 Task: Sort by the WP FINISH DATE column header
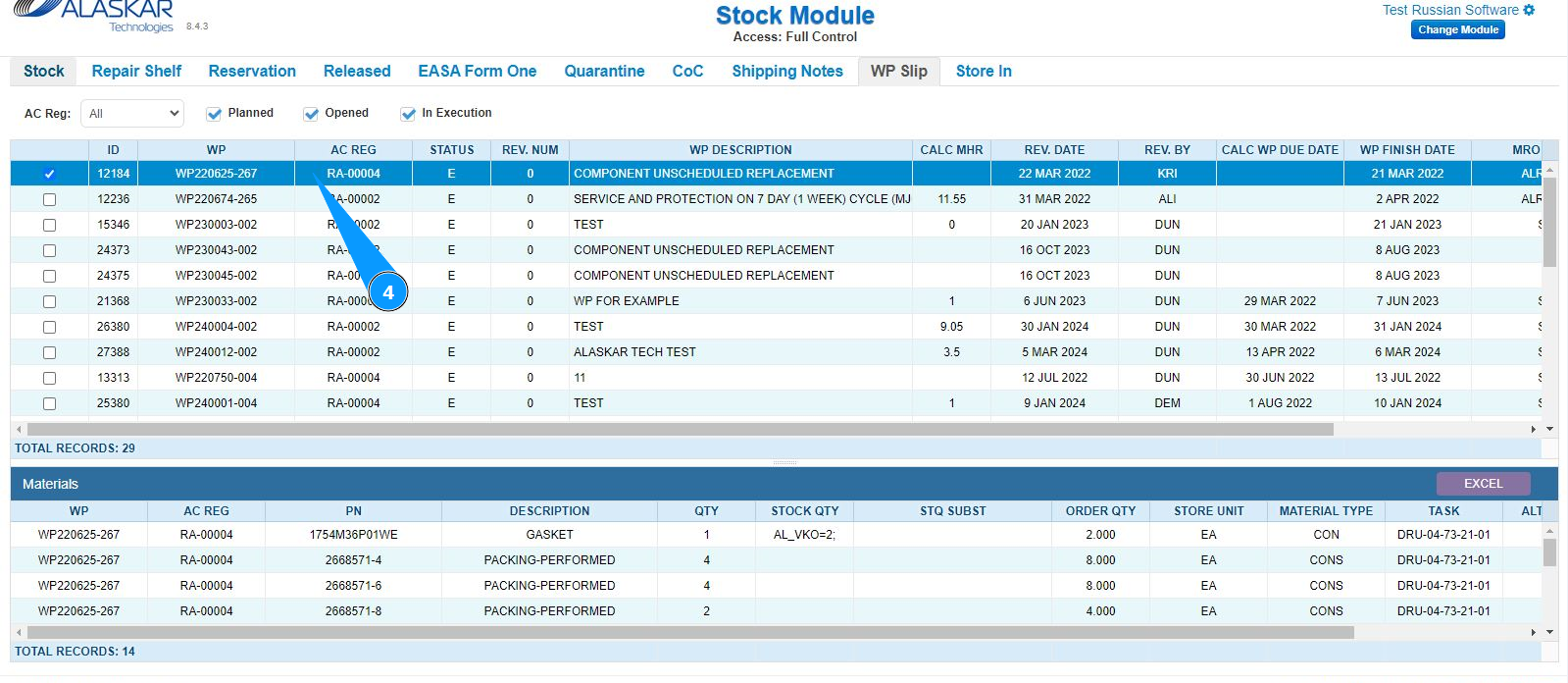pyautogui.click(x=1406, y=150)
